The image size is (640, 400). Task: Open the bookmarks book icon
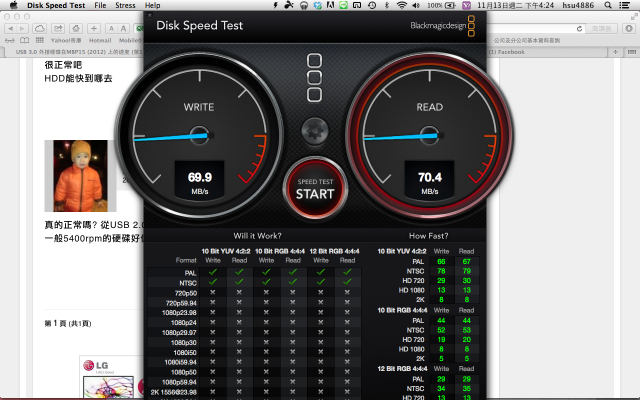(x=24, y=40)
